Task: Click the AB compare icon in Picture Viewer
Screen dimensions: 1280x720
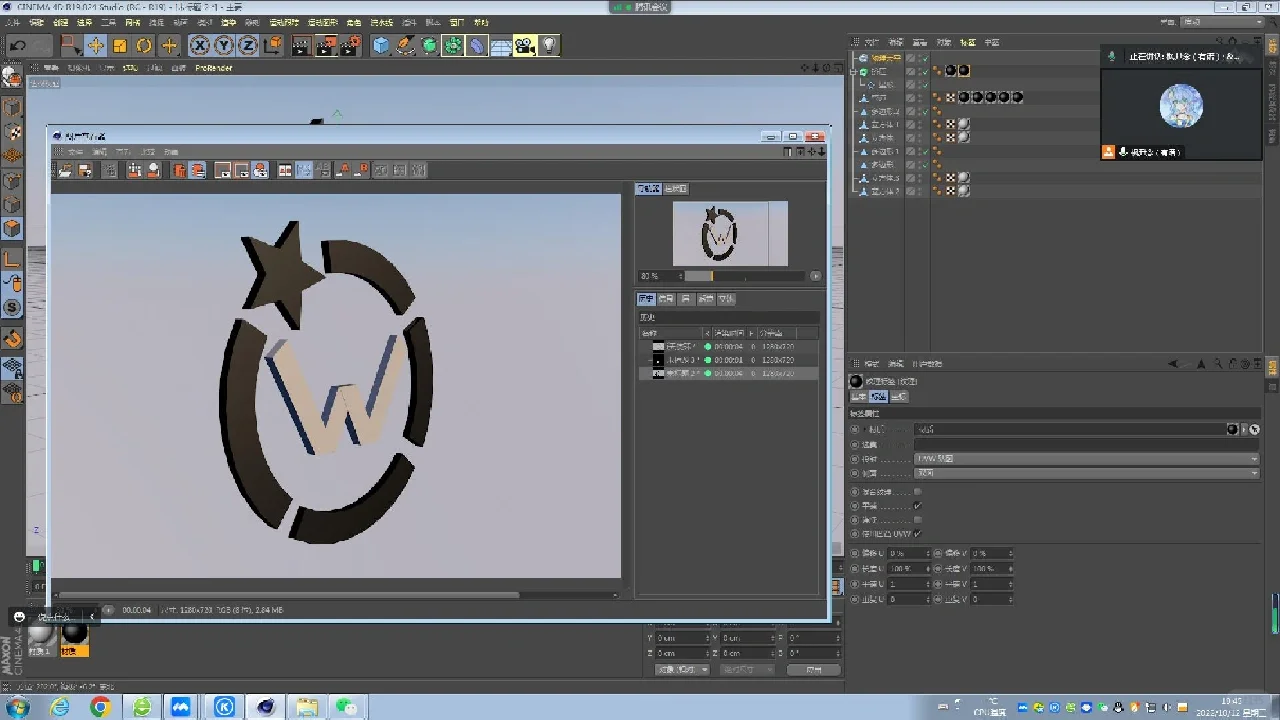Action: coord(285,171)
